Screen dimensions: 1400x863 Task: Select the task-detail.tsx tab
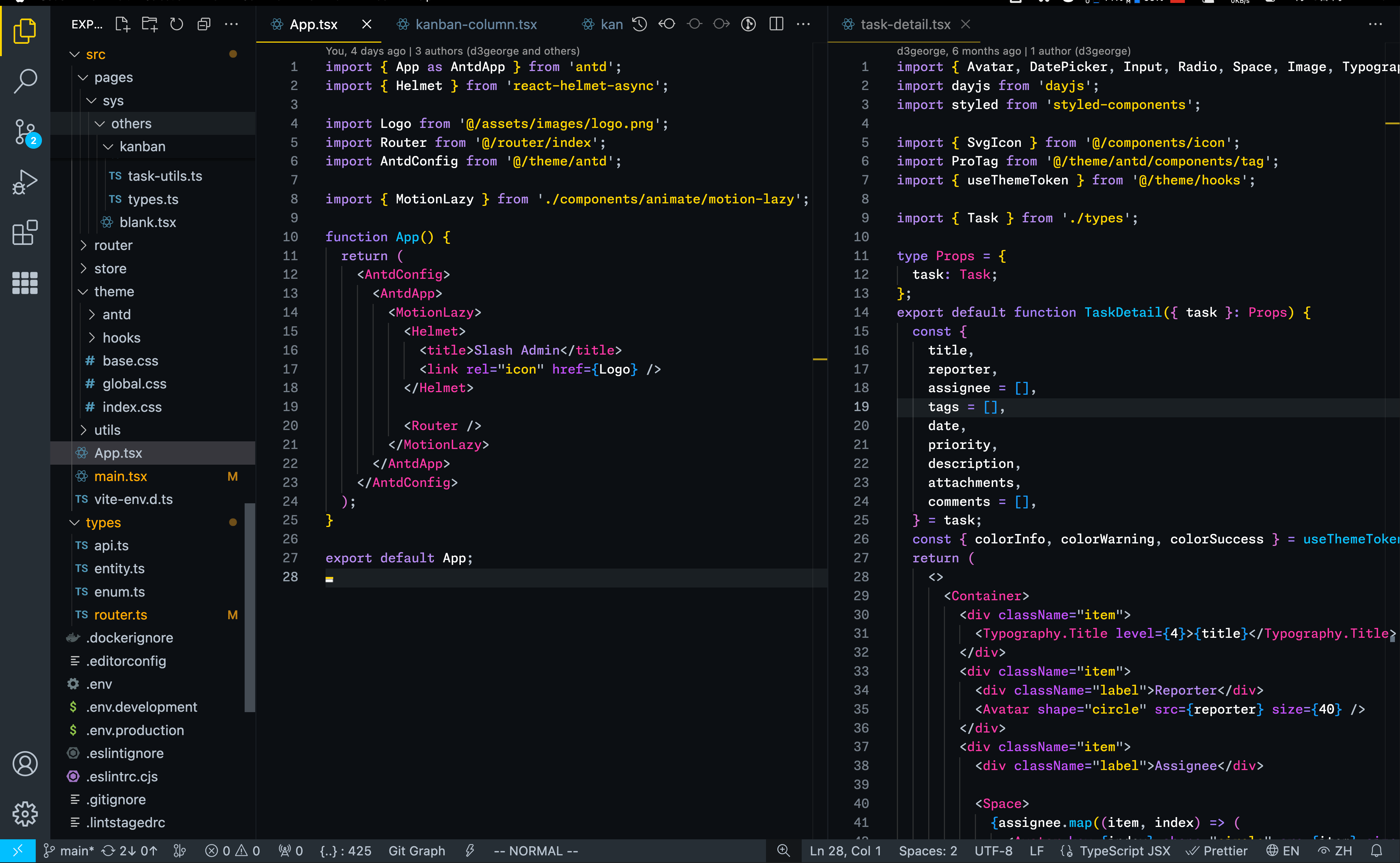(905, 24)
